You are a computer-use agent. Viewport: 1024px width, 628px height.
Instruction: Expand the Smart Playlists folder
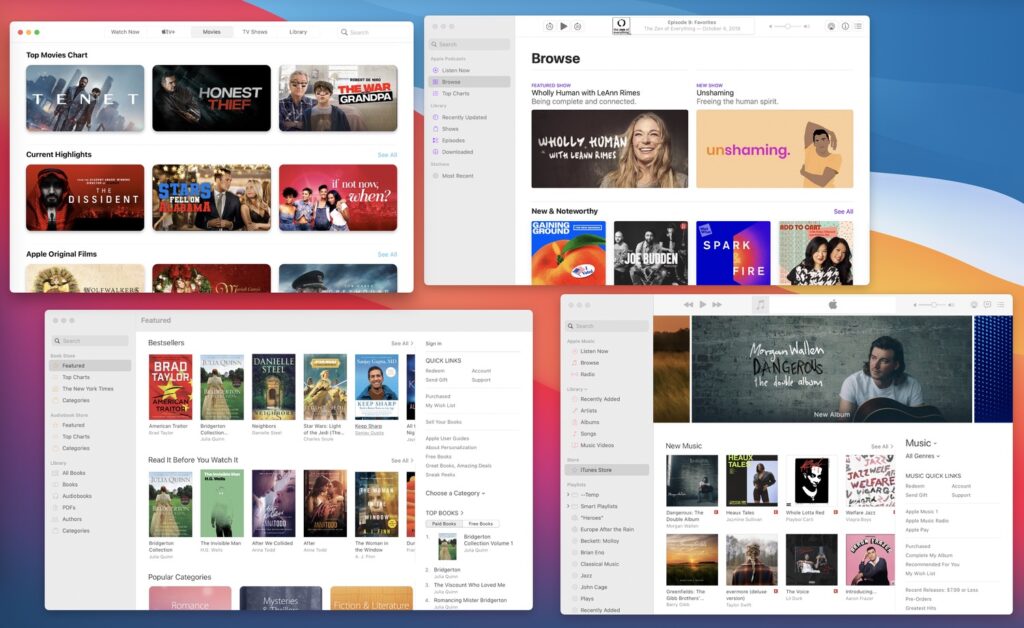(568, 507)
